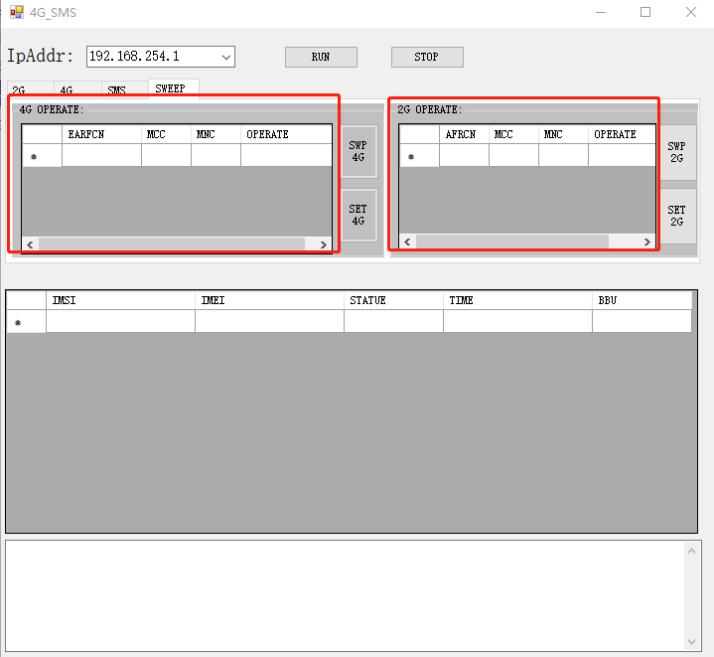Image resolution: width=714 pixels, height=657 pixels.
Task: Click the 4G_SMS app icon in title bar
Action: (17, 13)
